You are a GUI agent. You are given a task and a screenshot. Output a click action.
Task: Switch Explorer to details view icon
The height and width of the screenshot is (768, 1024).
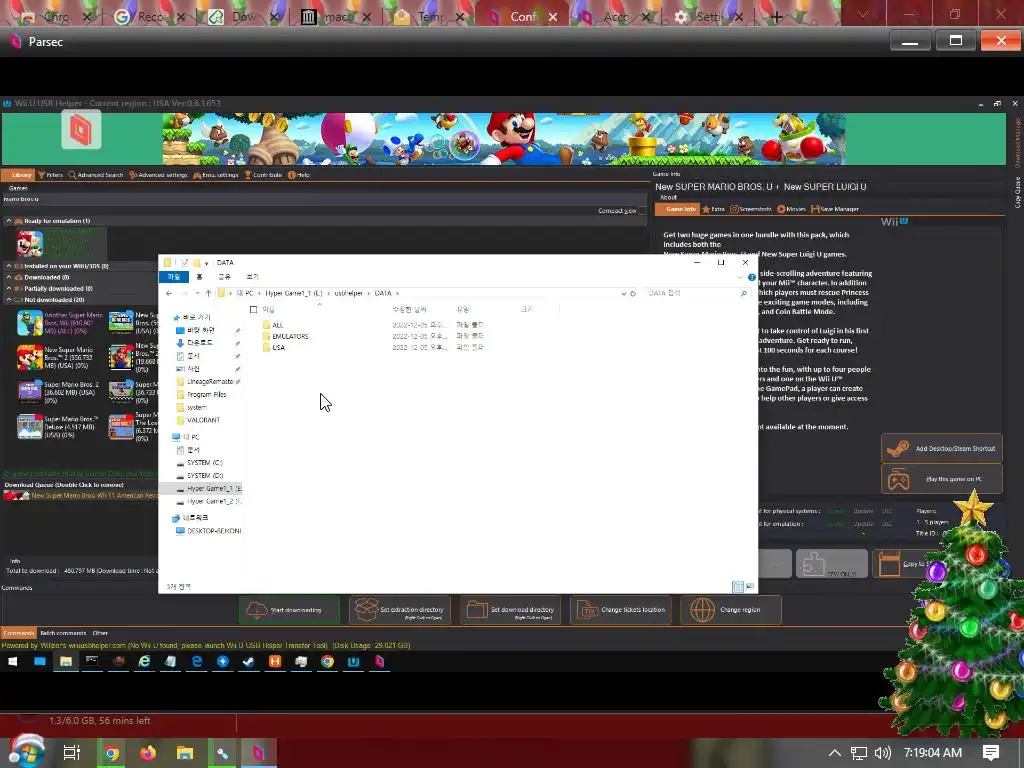[737, 586]
